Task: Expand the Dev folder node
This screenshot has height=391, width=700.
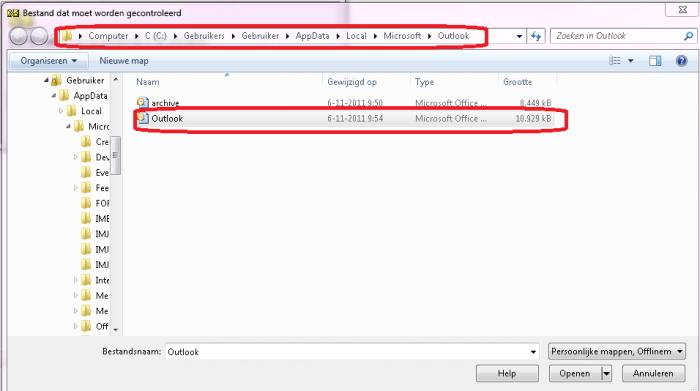Action: (75, 157)
